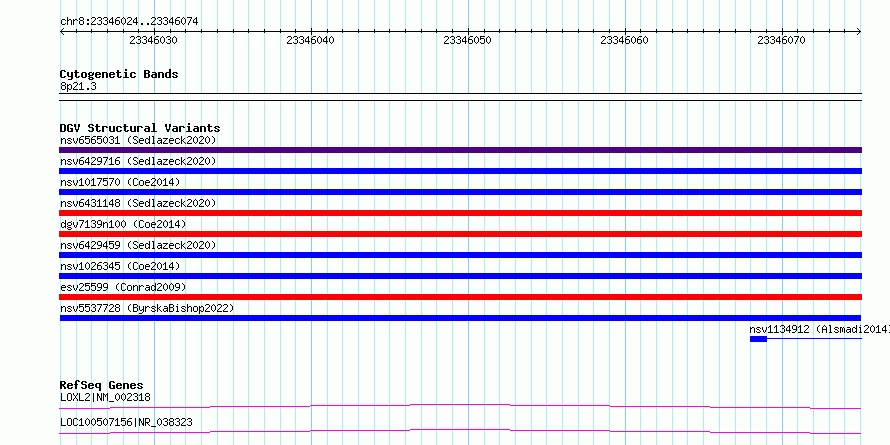The height and width of the screenshot is (445, 890).
Task: Click the red bar for esv25599
Action: coord(460,297)
